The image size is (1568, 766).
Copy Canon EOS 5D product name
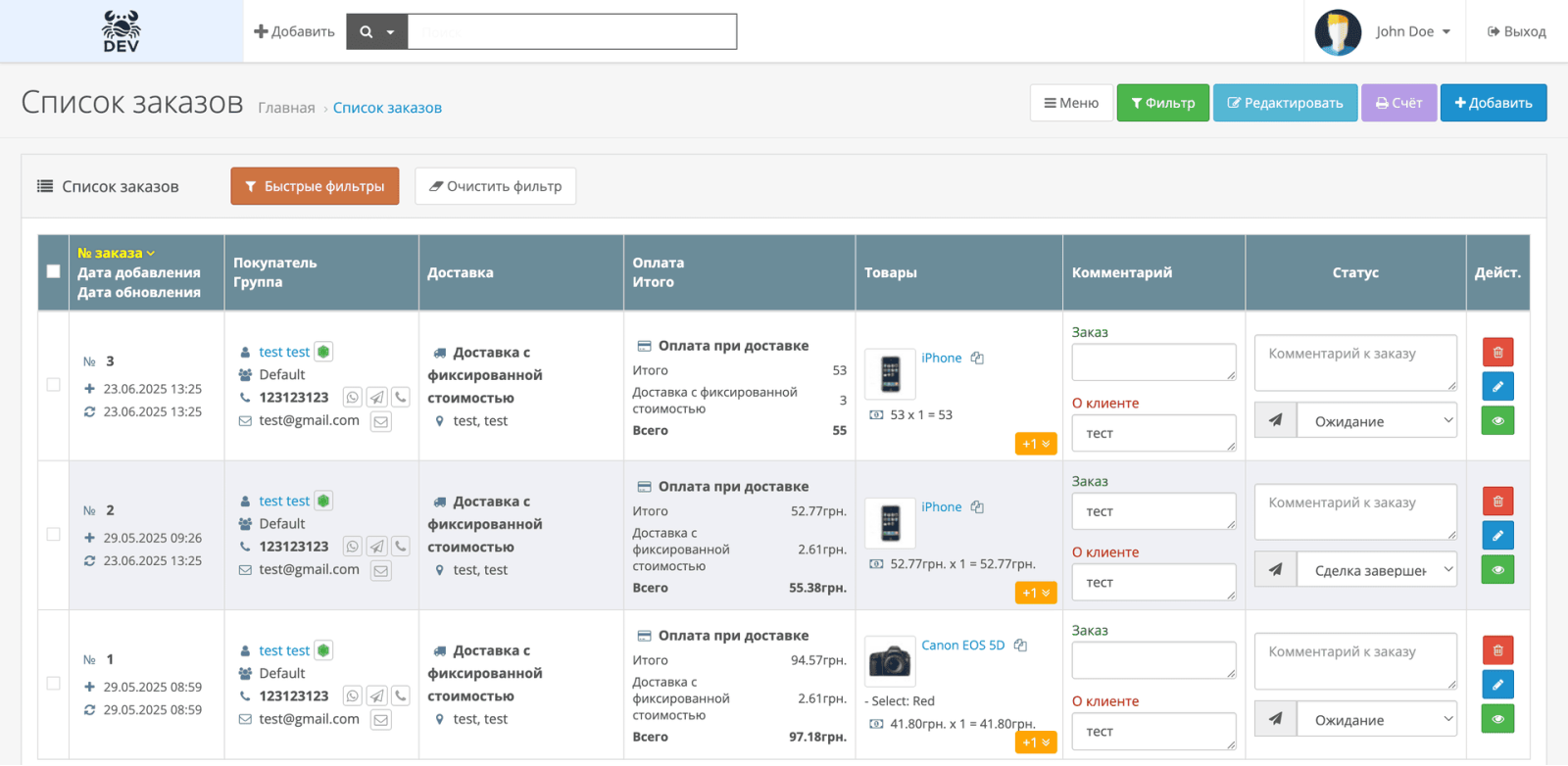[x=1020, y=646]
